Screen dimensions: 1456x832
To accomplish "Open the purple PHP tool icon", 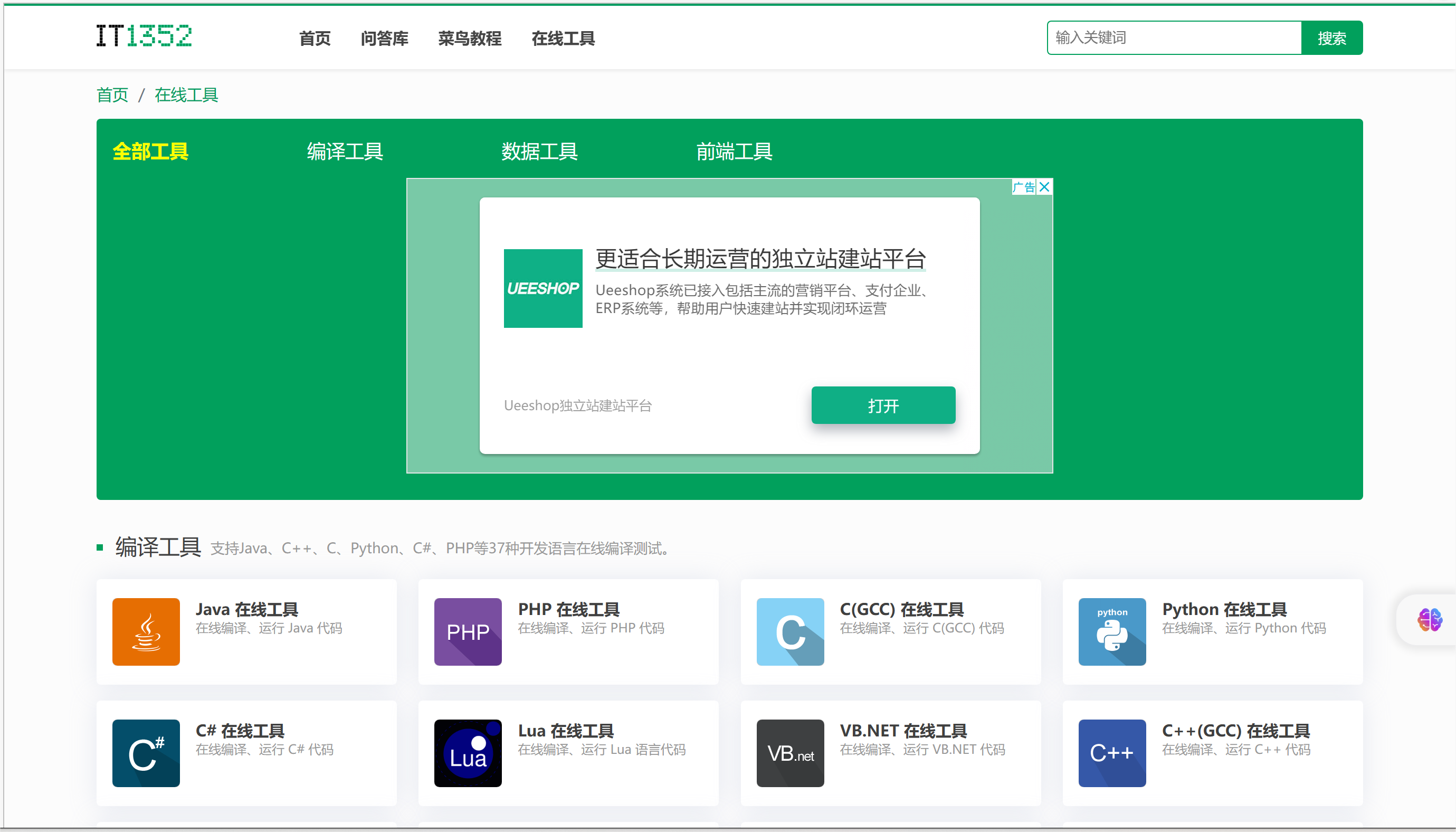I will 467,631.
